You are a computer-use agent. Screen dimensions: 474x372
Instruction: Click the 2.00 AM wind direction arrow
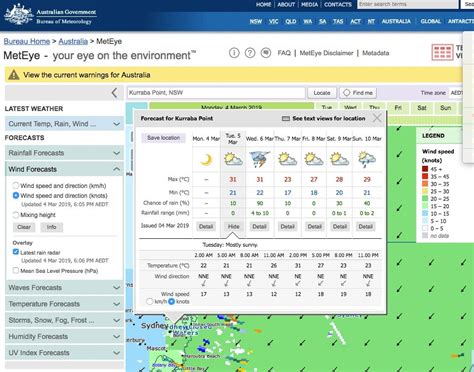coord(203,284)
